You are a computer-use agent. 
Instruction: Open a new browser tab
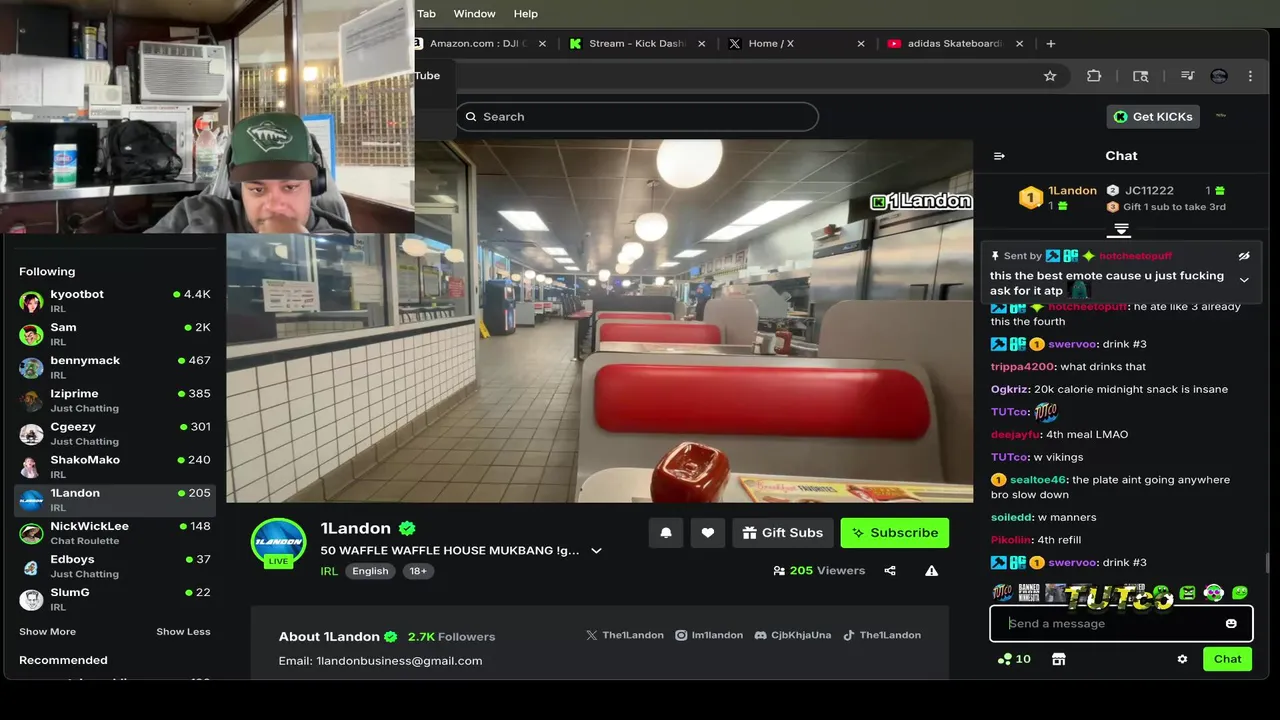point(1050,44)
